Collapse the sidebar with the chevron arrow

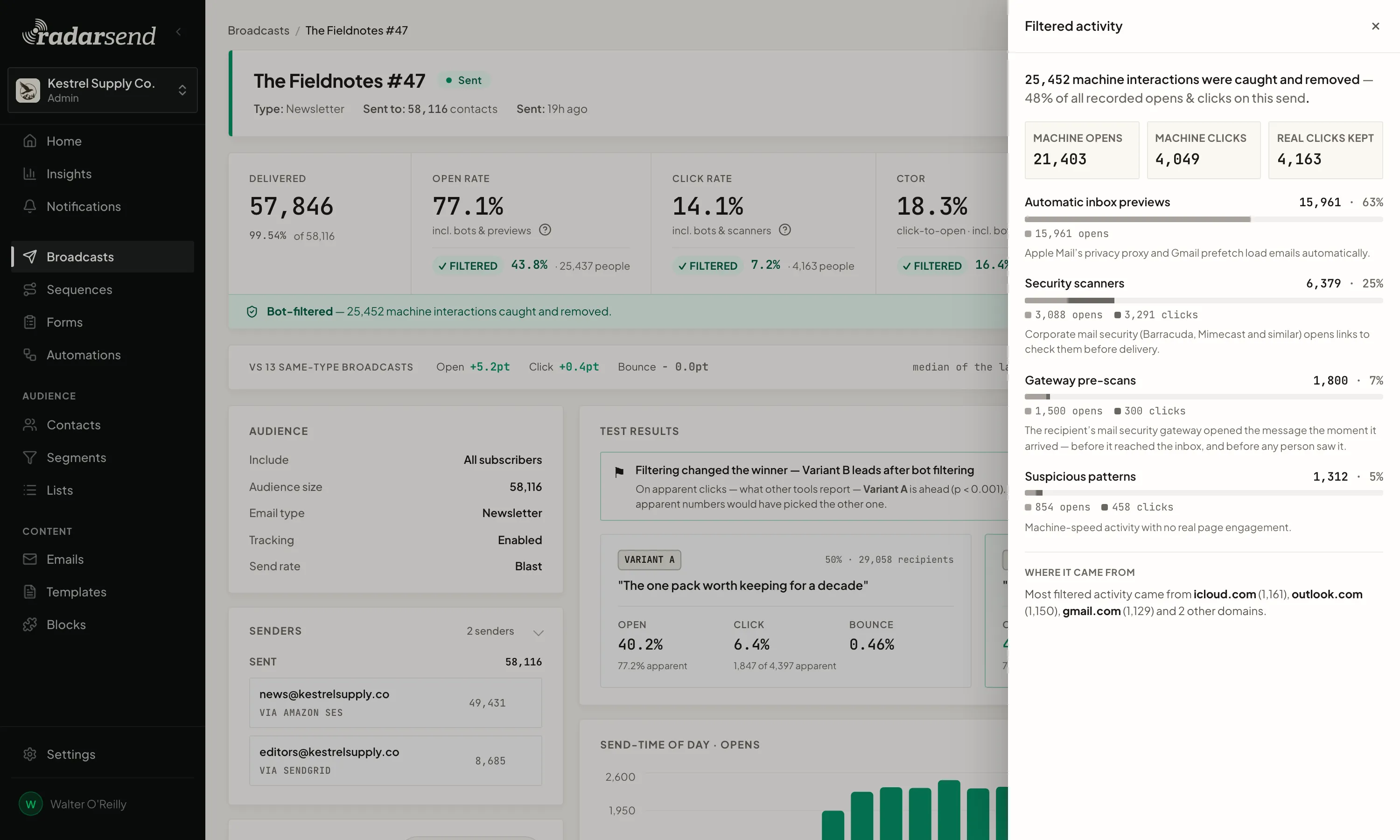click(179, 32)
